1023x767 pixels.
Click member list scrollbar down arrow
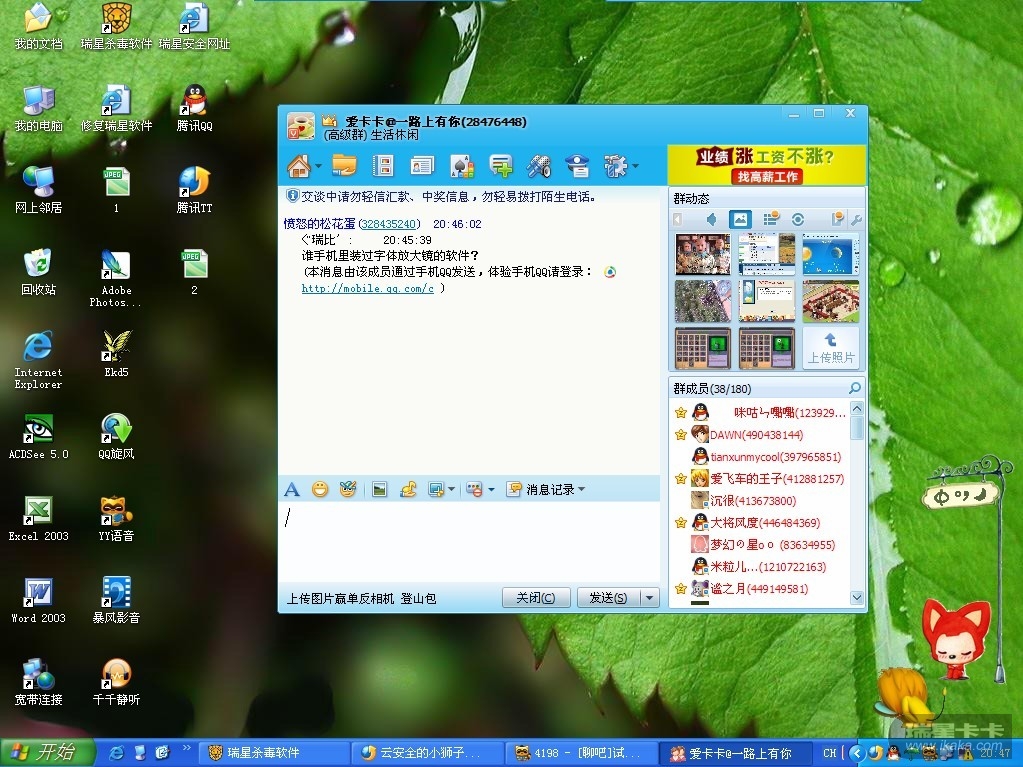(x=857, y=597)
